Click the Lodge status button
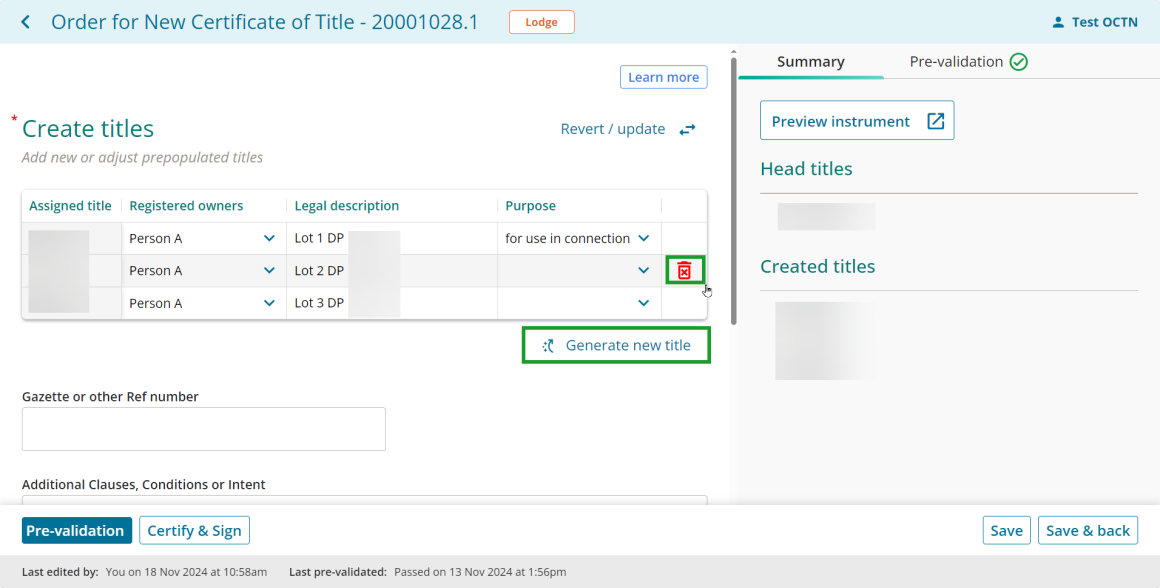The height and width of the screenshot is (588, 1160). point(542,22)
